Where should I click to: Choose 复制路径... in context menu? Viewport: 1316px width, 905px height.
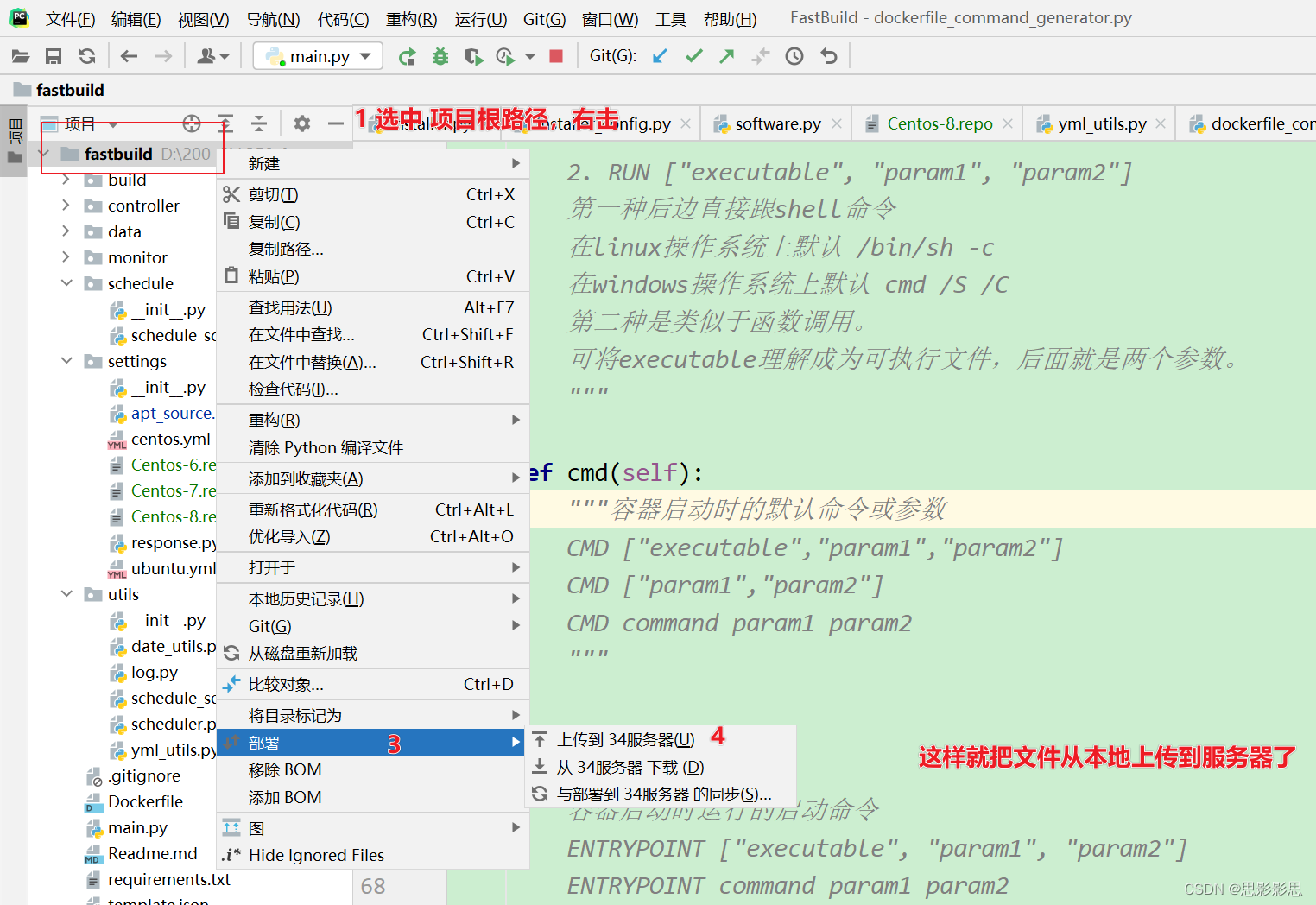point(372,249)
